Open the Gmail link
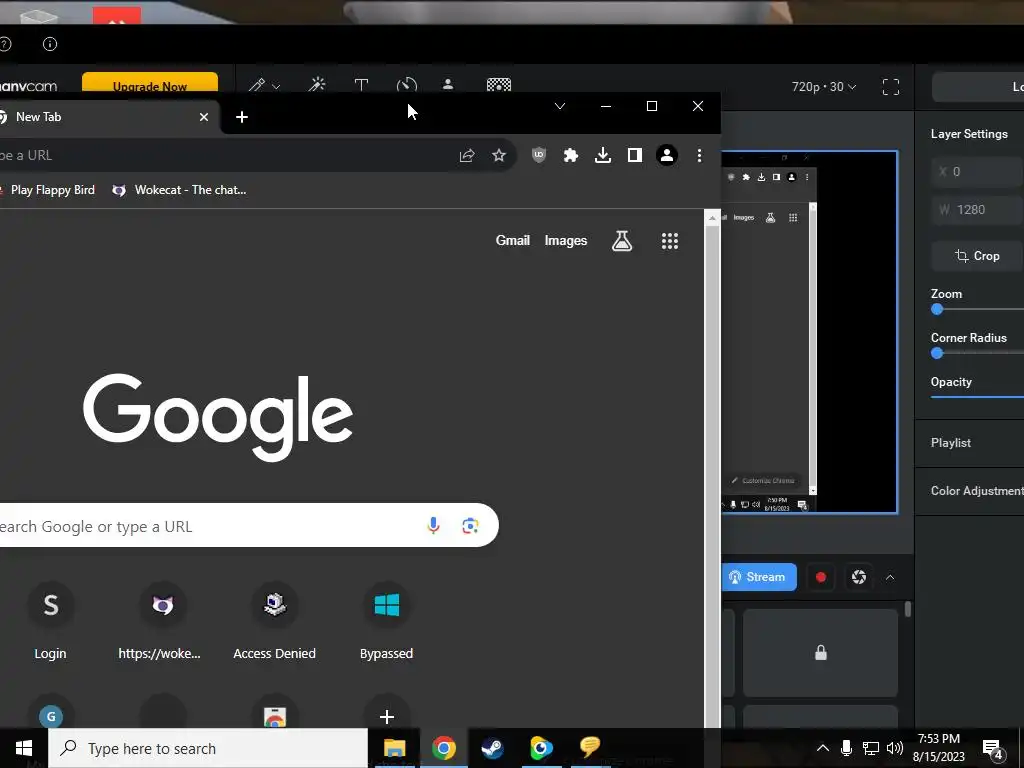The image size is (1024, 768). click(x=513, y=240)
